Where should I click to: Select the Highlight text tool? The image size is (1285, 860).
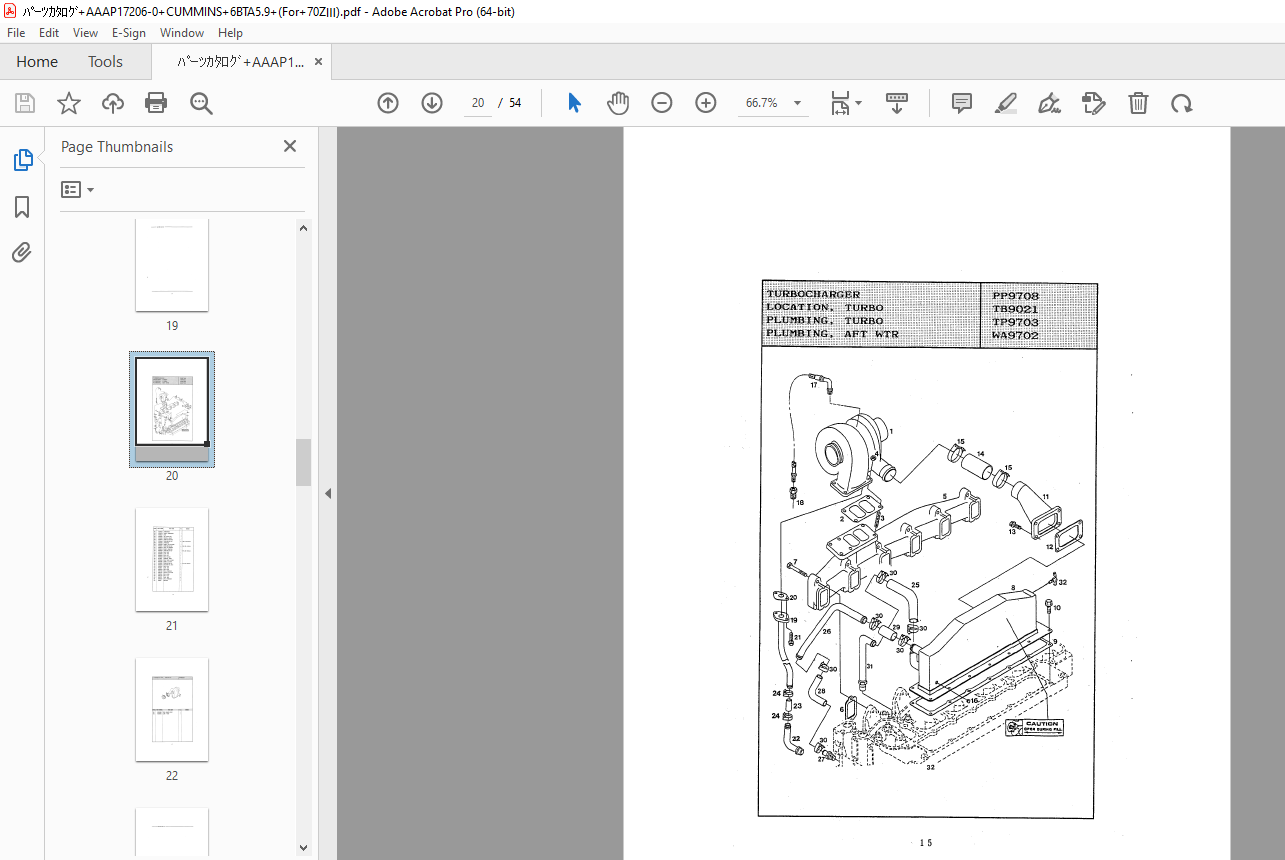click(1006, 103)
